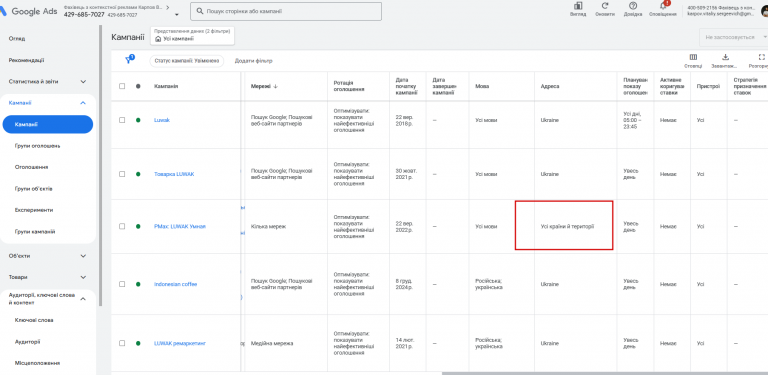Open the Indonesian coffee campaign link
The image size is (768, 375).
[175, 284]
